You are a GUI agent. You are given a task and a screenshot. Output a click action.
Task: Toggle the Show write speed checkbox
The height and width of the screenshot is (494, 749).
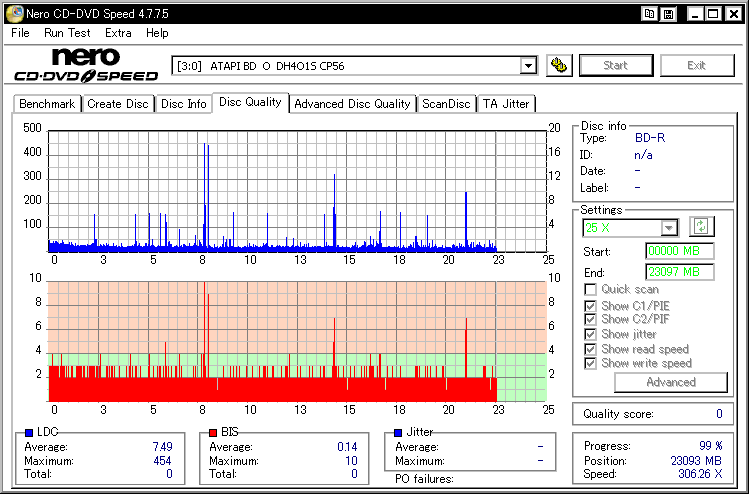(x=590, y=363)
